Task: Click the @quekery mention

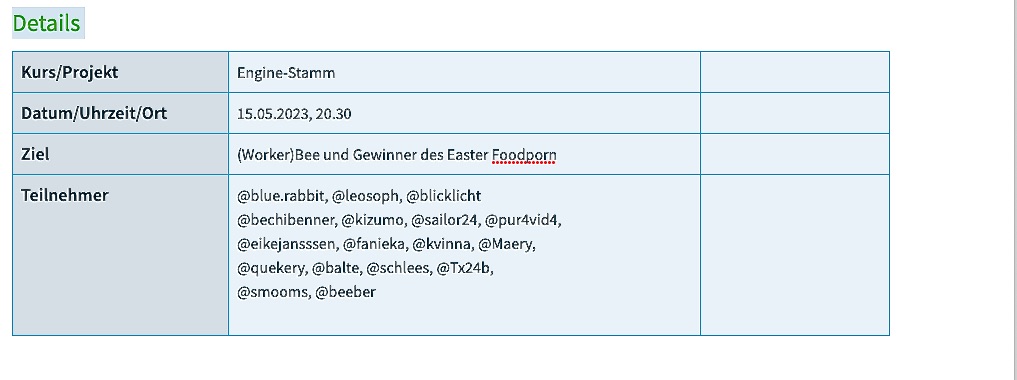Action: click(272, 268)
